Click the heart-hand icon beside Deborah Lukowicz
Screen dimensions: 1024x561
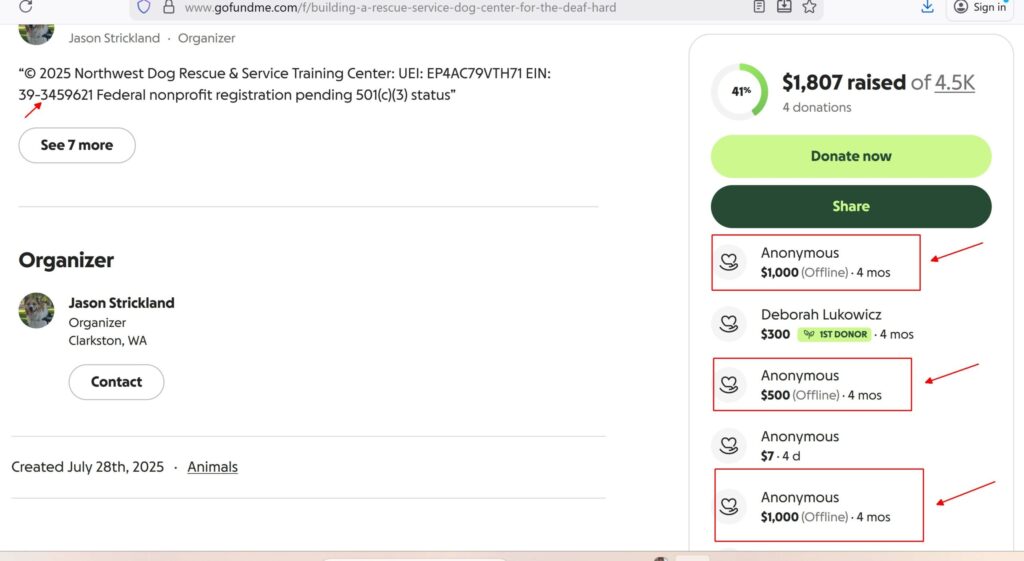[729, 324]
